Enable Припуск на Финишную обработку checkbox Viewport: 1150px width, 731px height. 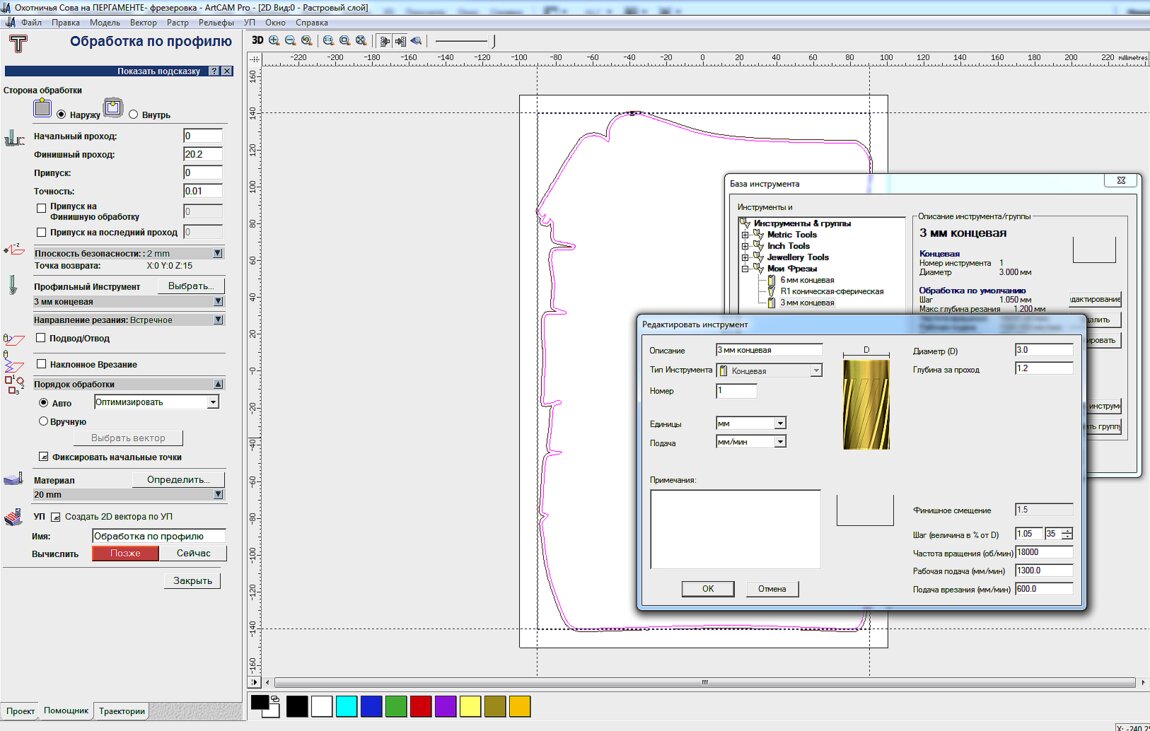coord(42,208)
